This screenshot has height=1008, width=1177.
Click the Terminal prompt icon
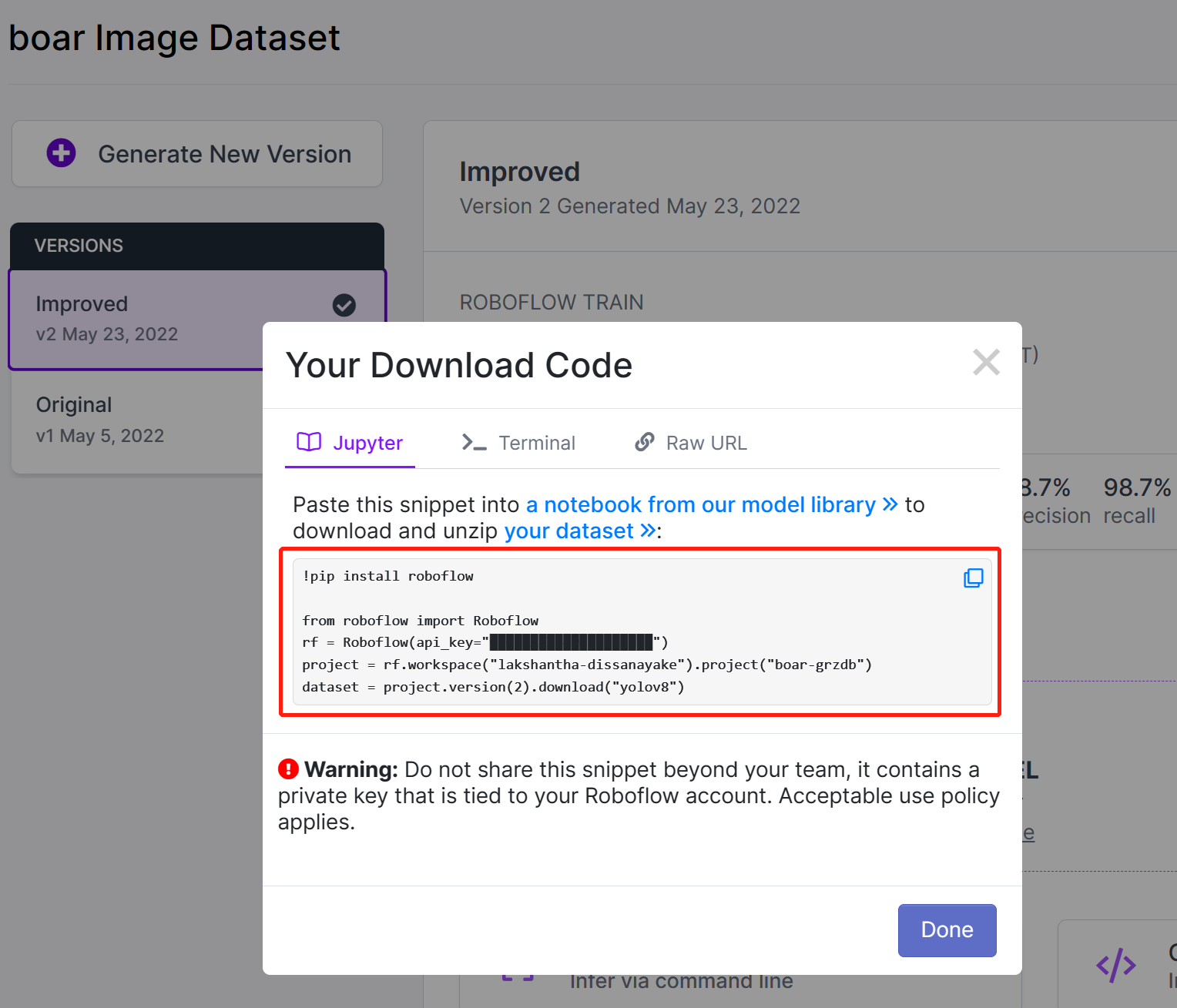coord(474,442)
